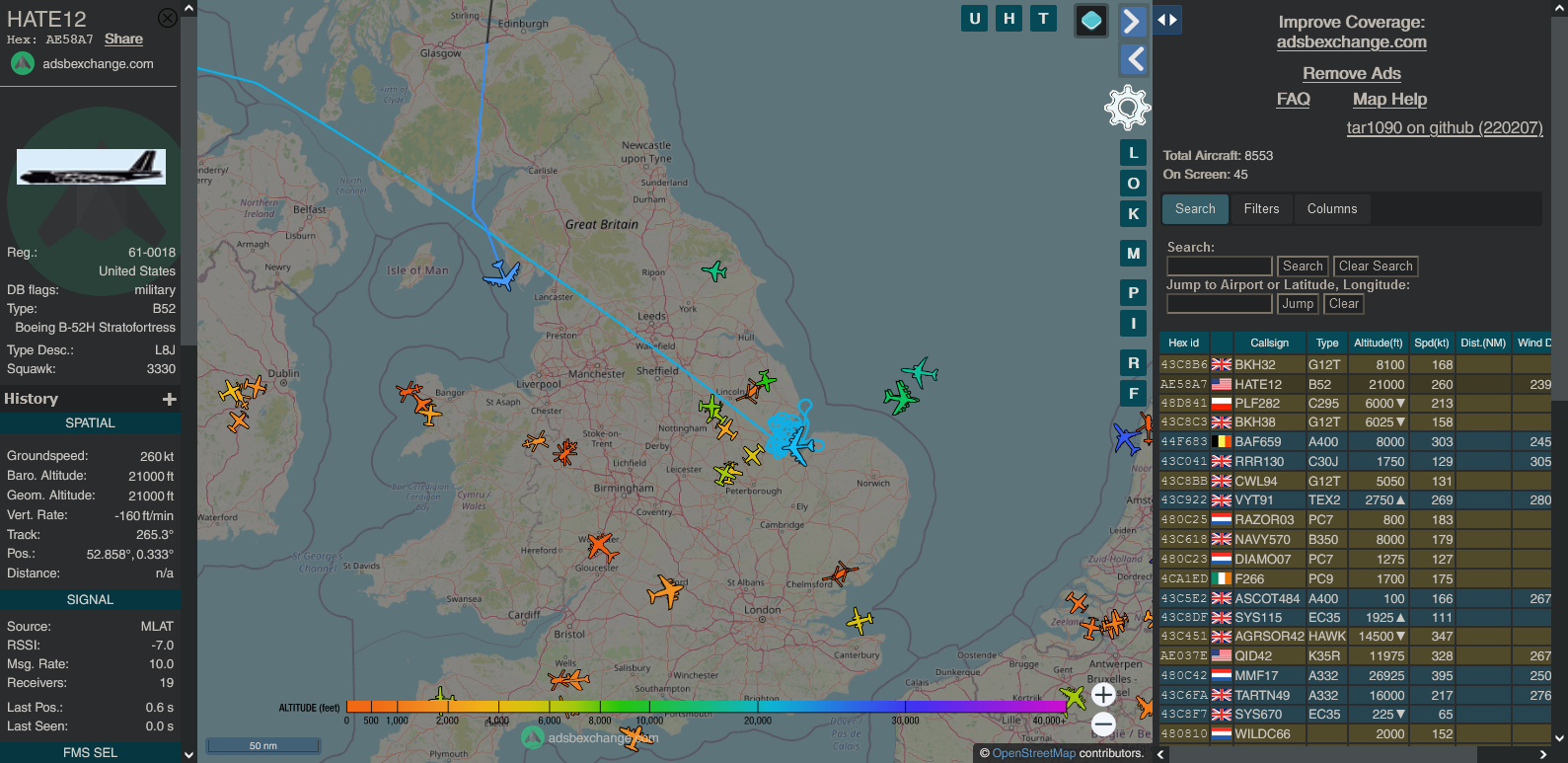Click the Share link for HATE12
Viewport: 1568px width, 763px height.
[x=123, y=39]
